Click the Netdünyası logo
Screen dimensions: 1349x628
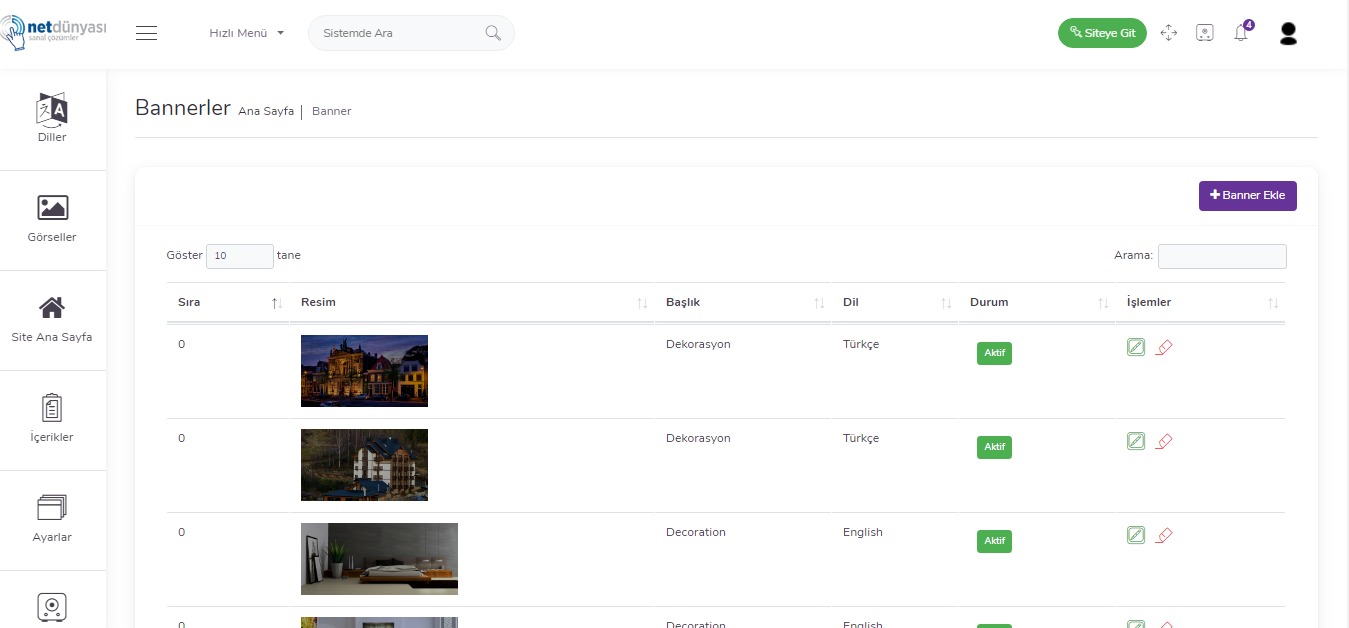click(x=53, y=34)
